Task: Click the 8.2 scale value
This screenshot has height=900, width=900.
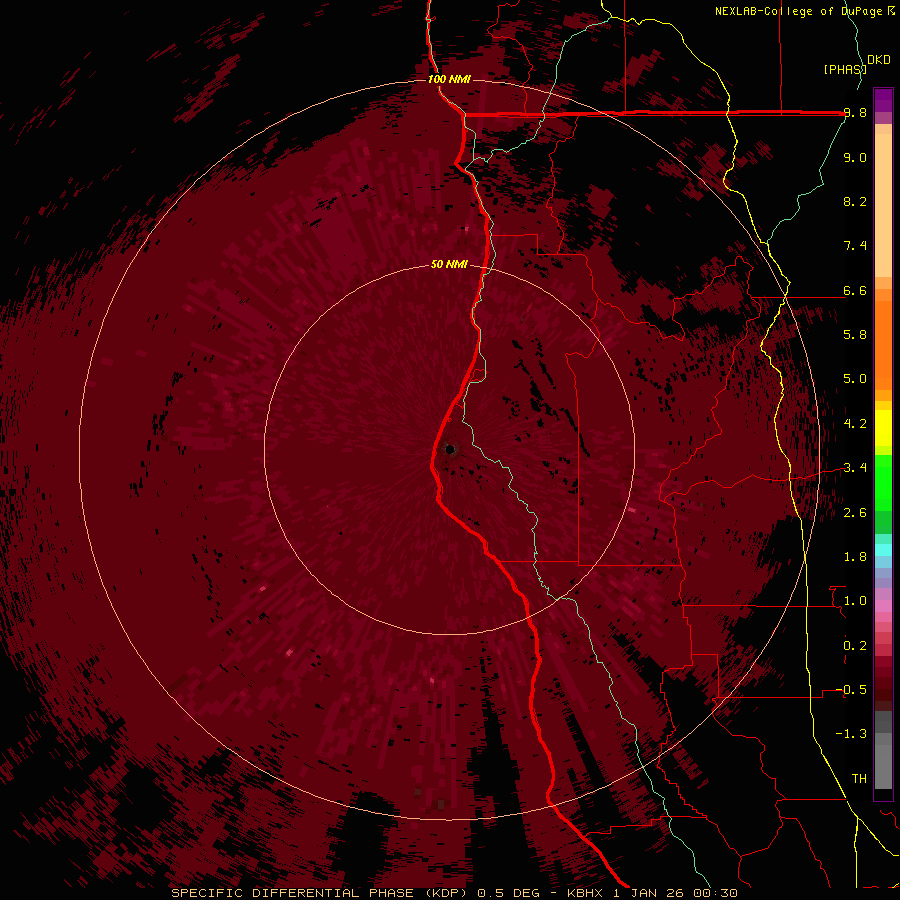Action: [855, 201]
